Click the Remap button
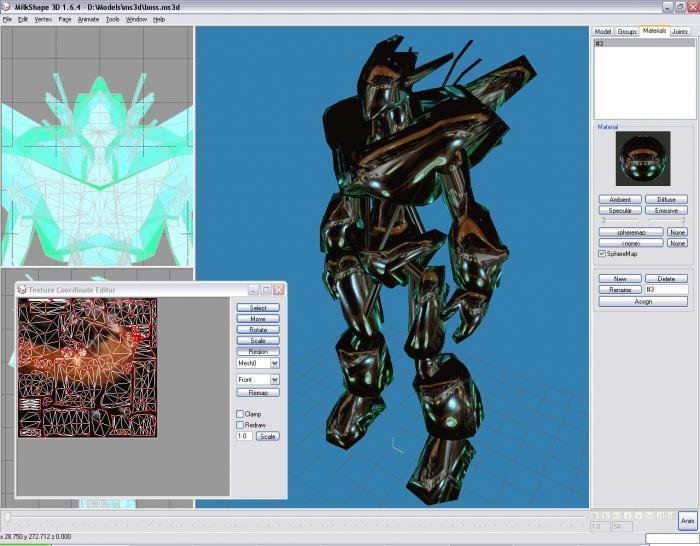The image size is (700, 546). (x=258, y=392)
